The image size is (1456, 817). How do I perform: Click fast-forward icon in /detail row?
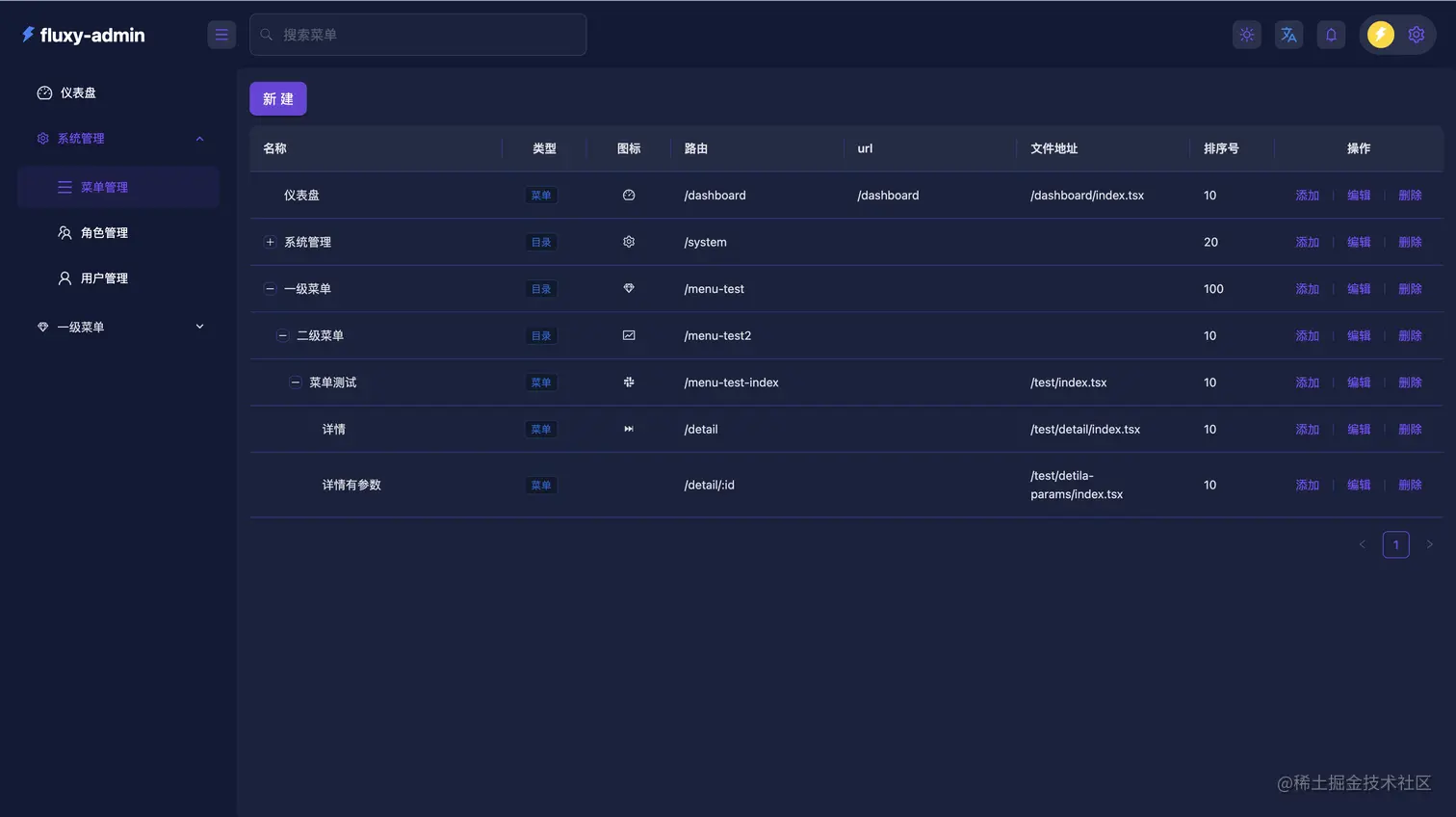629,429
